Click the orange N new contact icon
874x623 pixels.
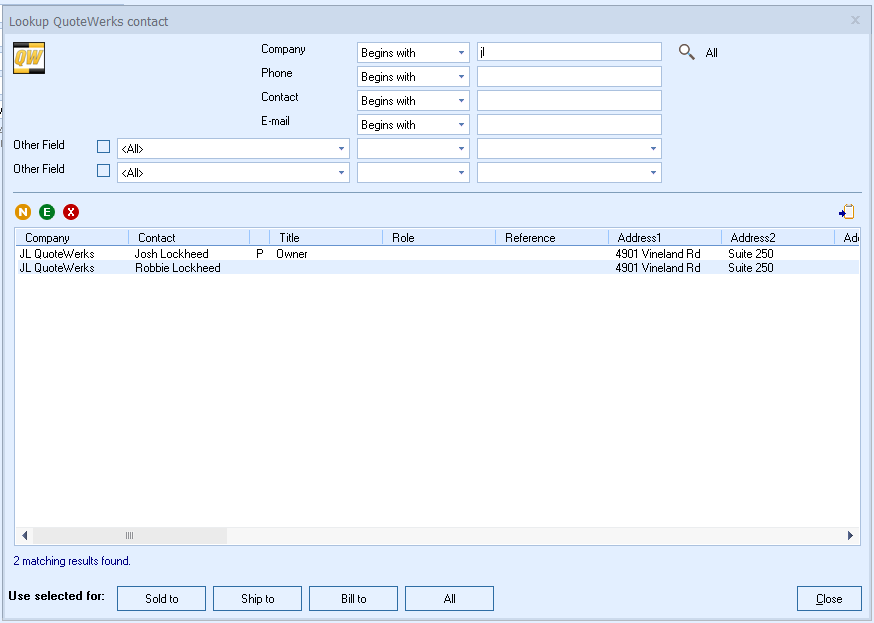23,212
